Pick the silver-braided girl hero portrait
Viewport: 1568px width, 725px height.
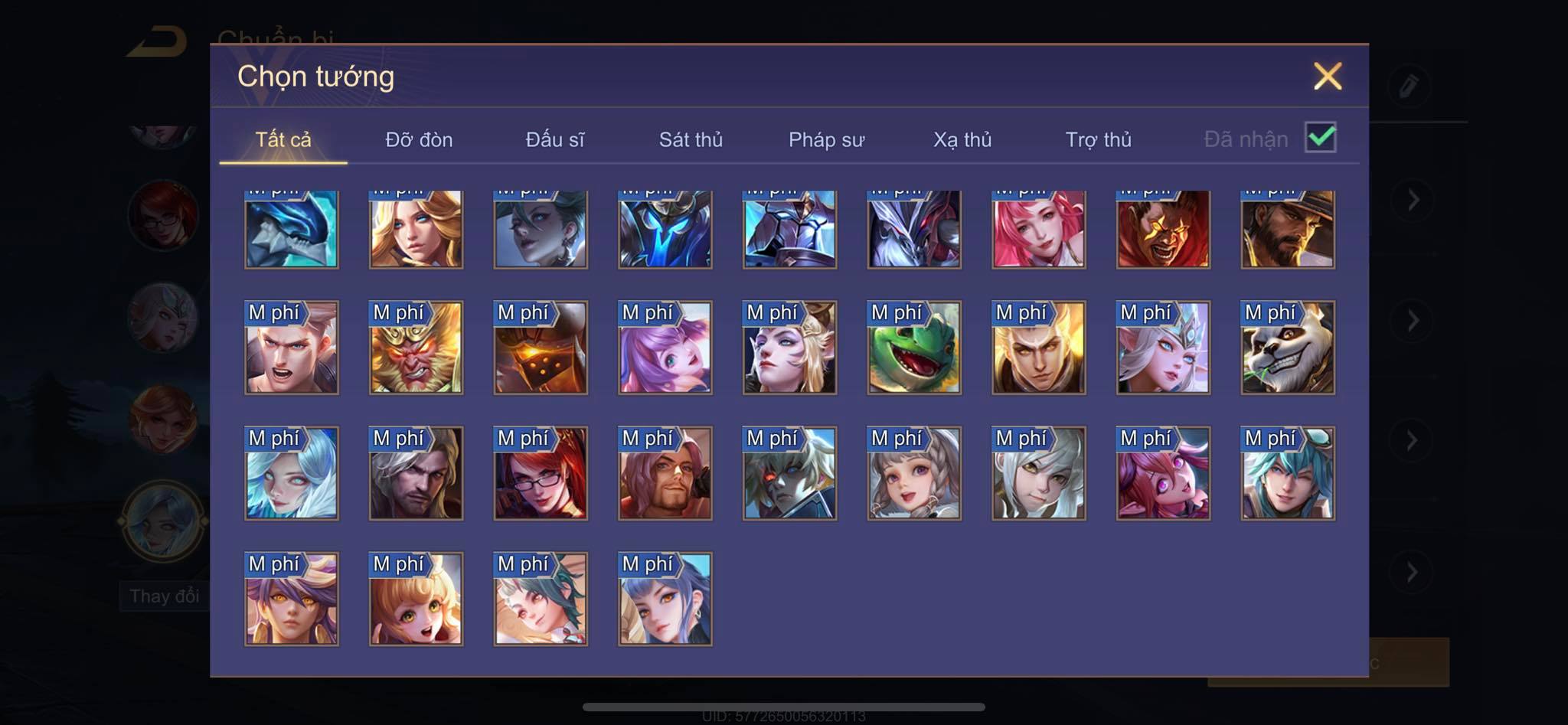point(914,473)
